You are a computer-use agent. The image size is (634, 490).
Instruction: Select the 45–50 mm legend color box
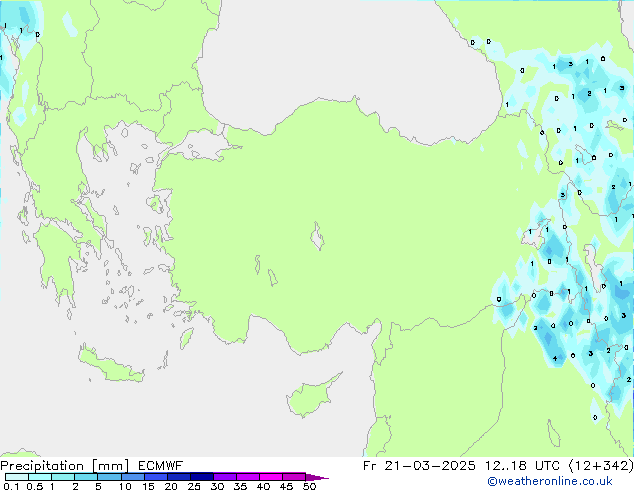coord(294,477)
